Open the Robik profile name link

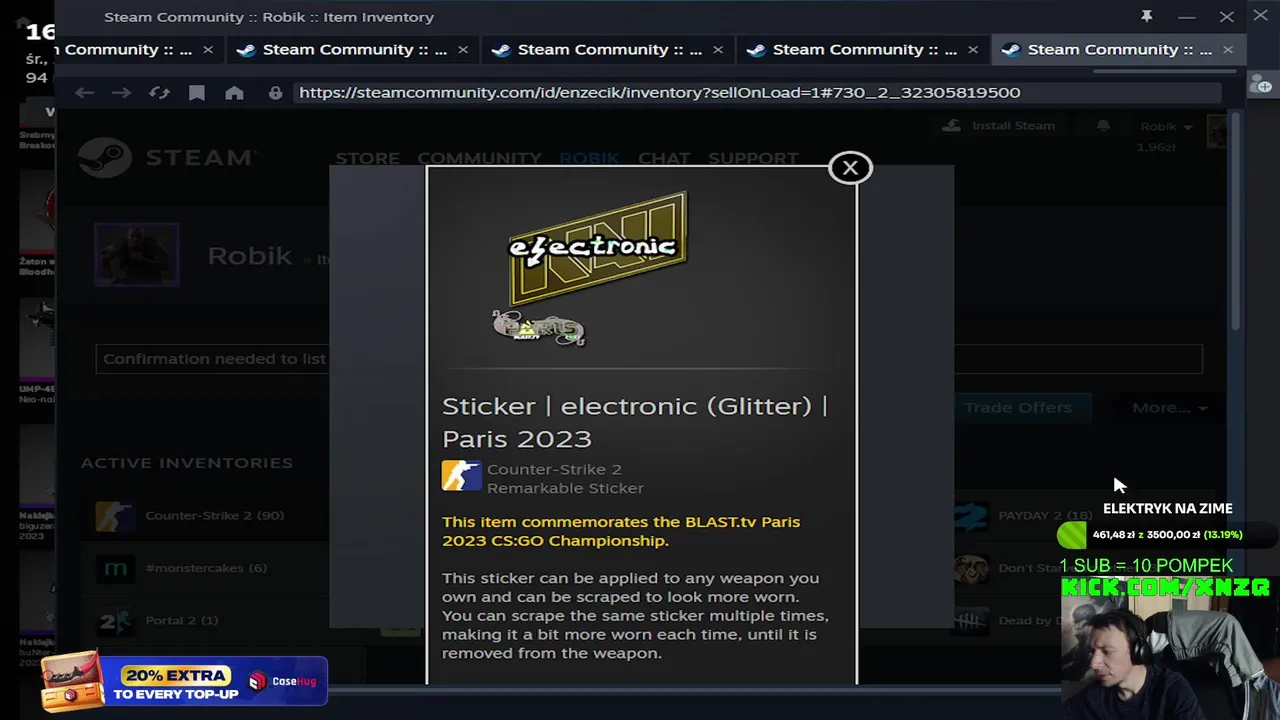249,256
